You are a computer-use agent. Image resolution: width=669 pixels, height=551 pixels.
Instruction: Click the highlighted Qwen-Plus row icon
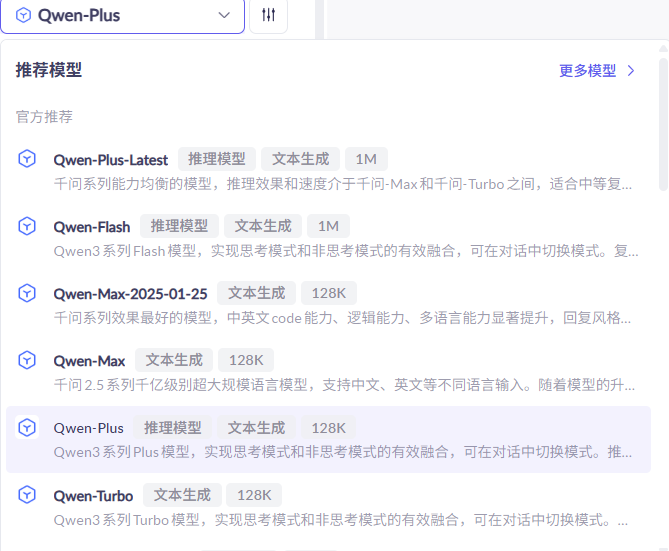coord(27,427)
